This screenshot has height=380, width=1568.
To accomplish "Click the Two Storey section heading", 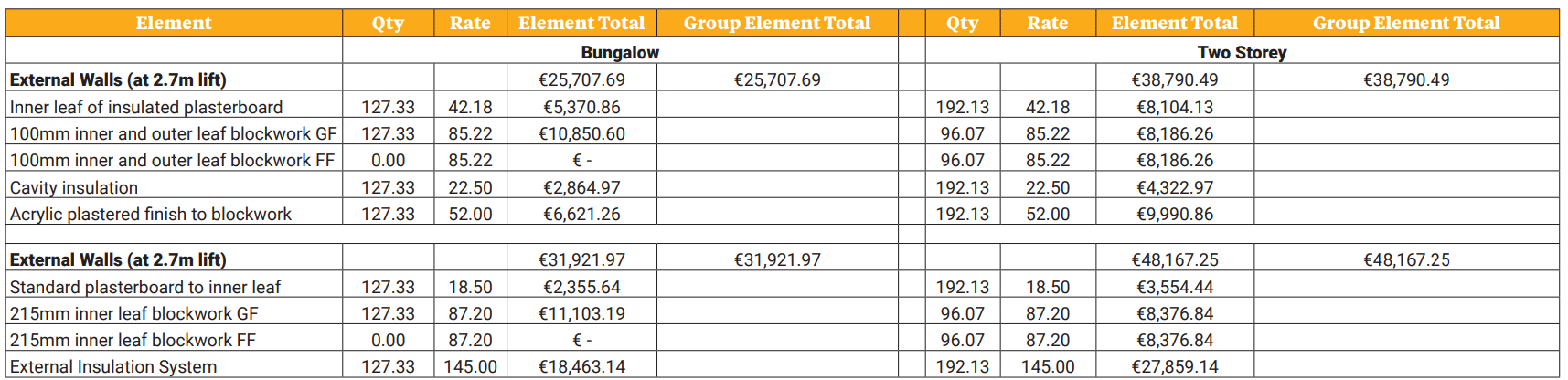I will coord(1242,52).
